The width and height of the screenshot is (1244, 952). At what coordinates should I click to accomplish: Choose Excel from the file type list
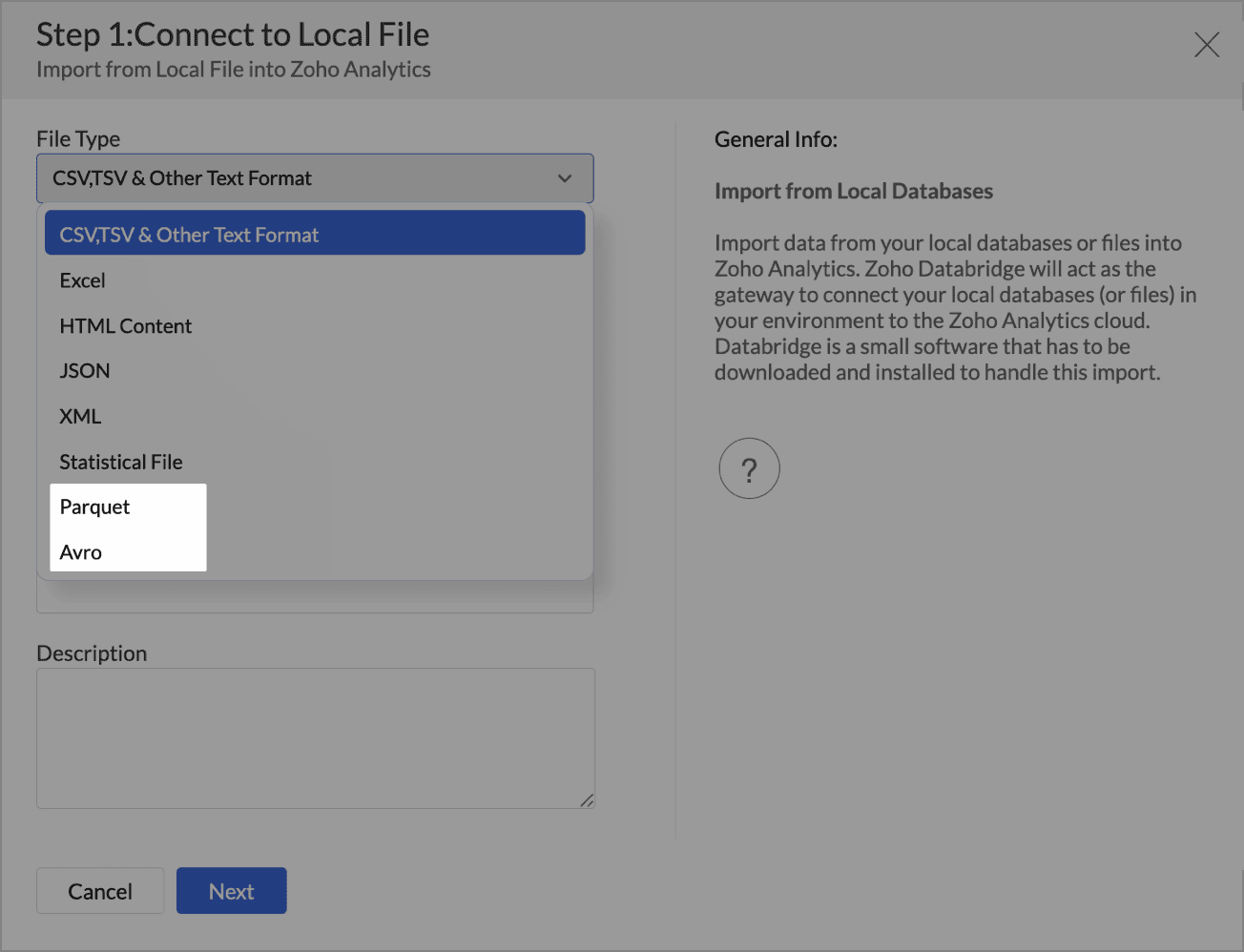click(83, 280)
